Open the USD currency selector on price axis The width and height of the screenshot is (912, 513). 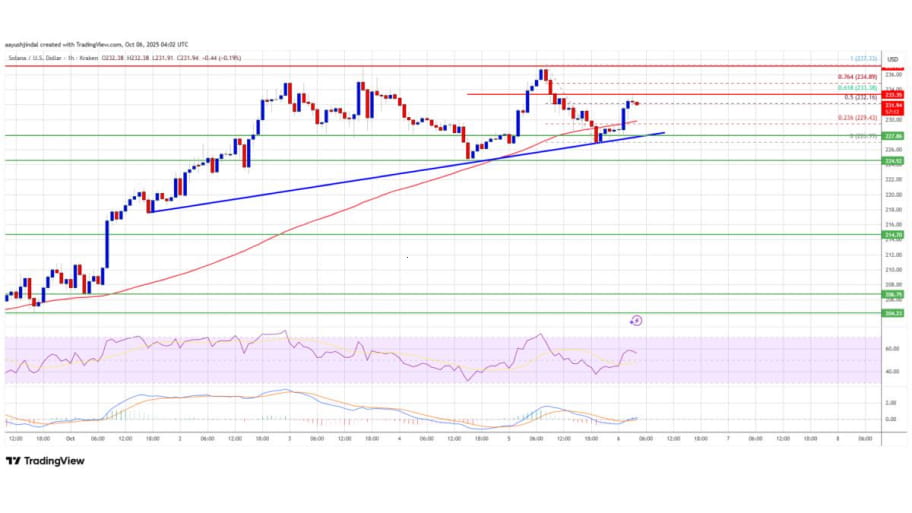coord(893,58)
